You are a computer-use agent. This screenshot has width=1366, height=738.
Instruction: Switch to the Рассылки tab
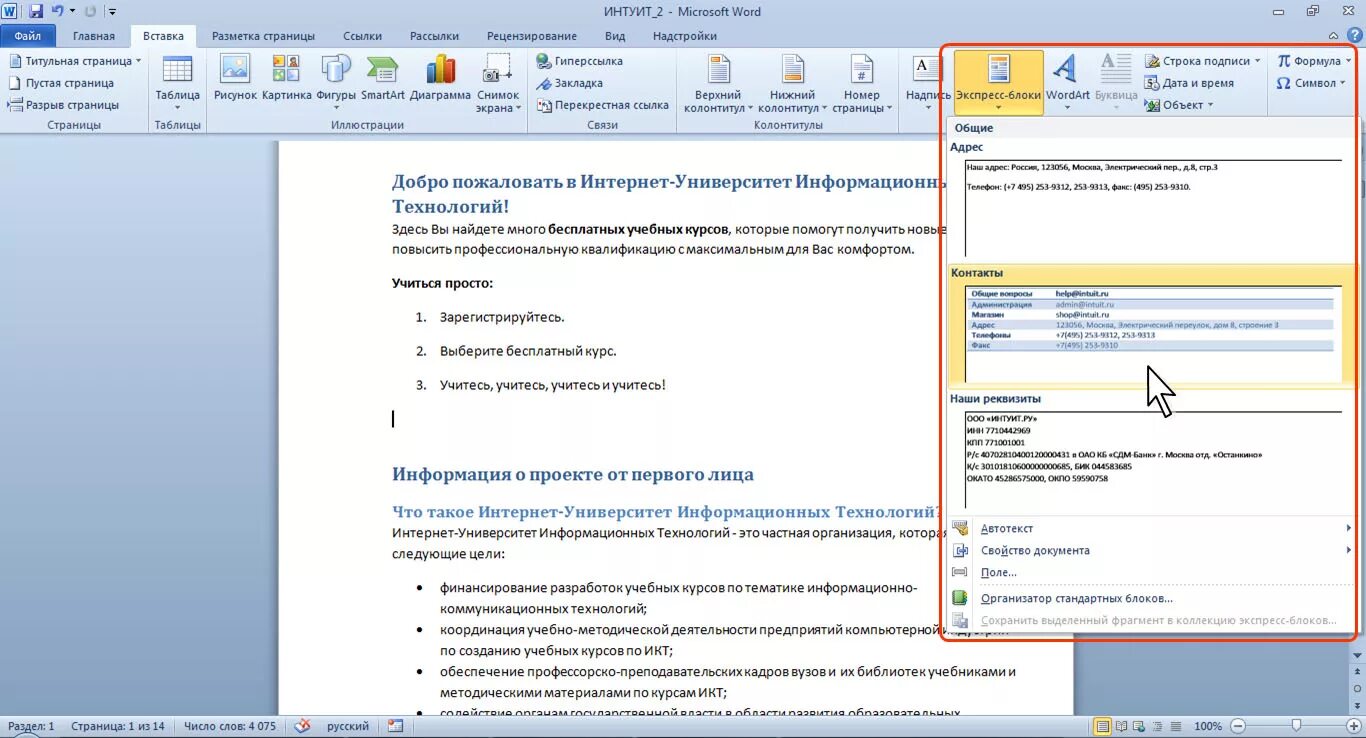[x=434, y=36]
